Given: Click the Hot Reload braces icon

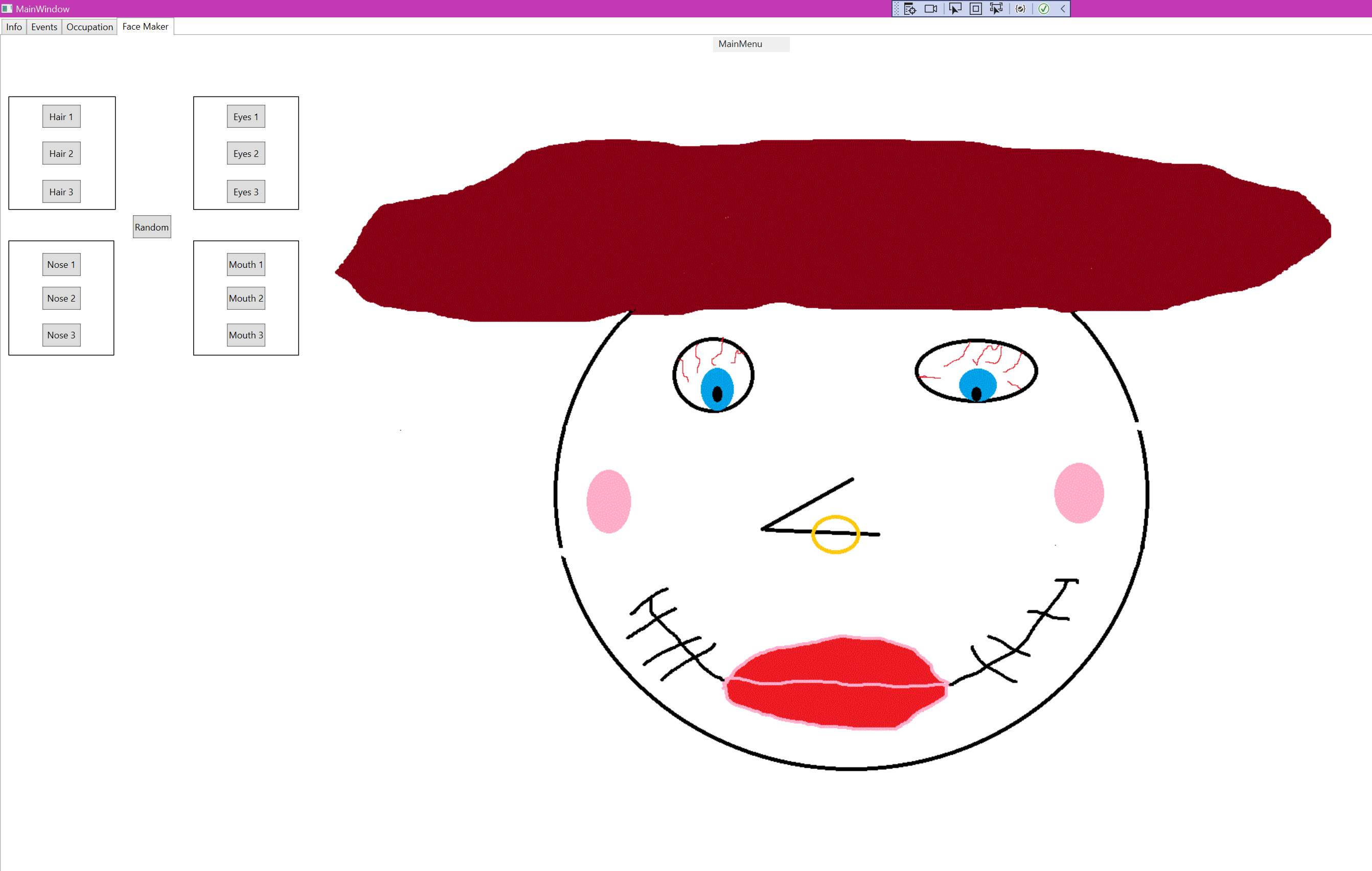Looking at the screenshot, I should pos(1020,9).
